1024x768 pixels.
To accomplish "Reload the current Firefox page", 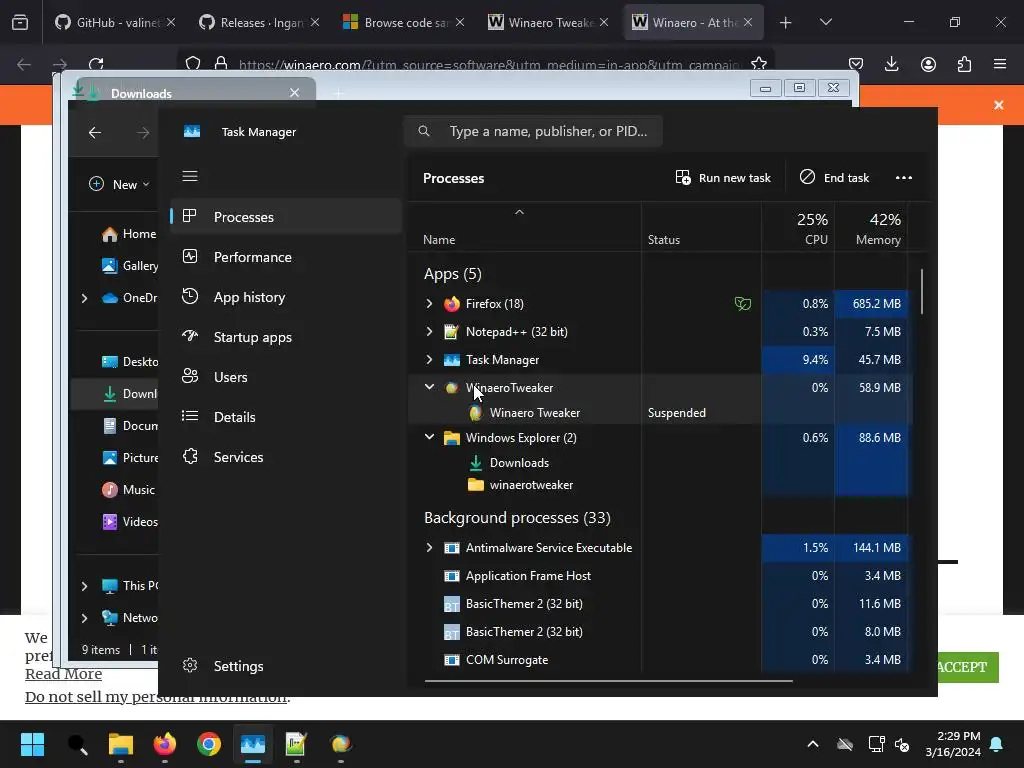I will (x=96, y=64).
